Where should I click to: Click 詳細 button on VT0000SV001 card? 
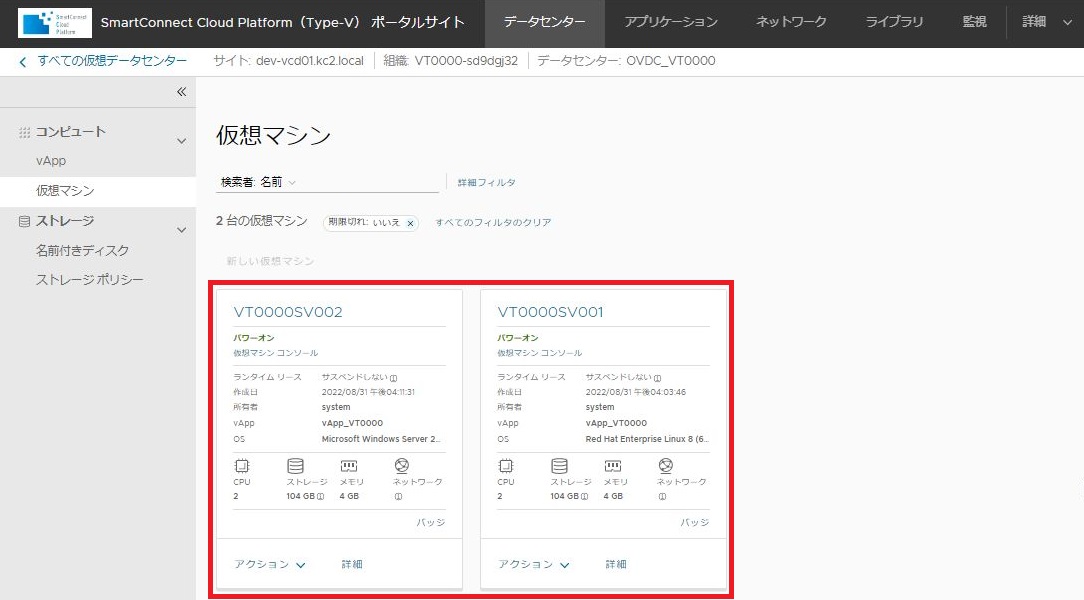coord(616,565)
